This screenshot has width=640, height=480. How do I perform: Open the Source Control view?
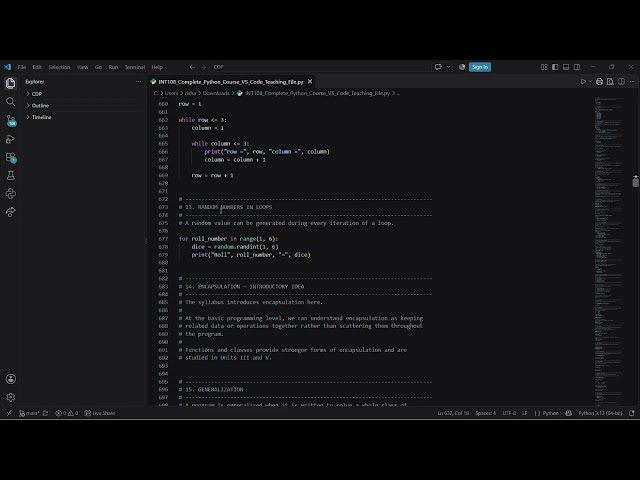(x=11, y=120)
